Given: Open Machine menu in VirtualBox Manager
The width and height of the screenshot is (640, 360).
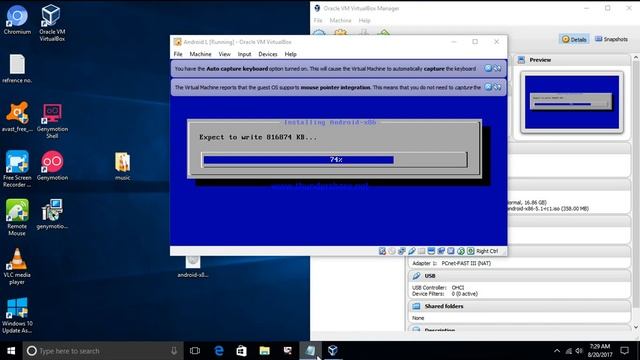Looking at the screenshot, I should click(x=340, y=20).
